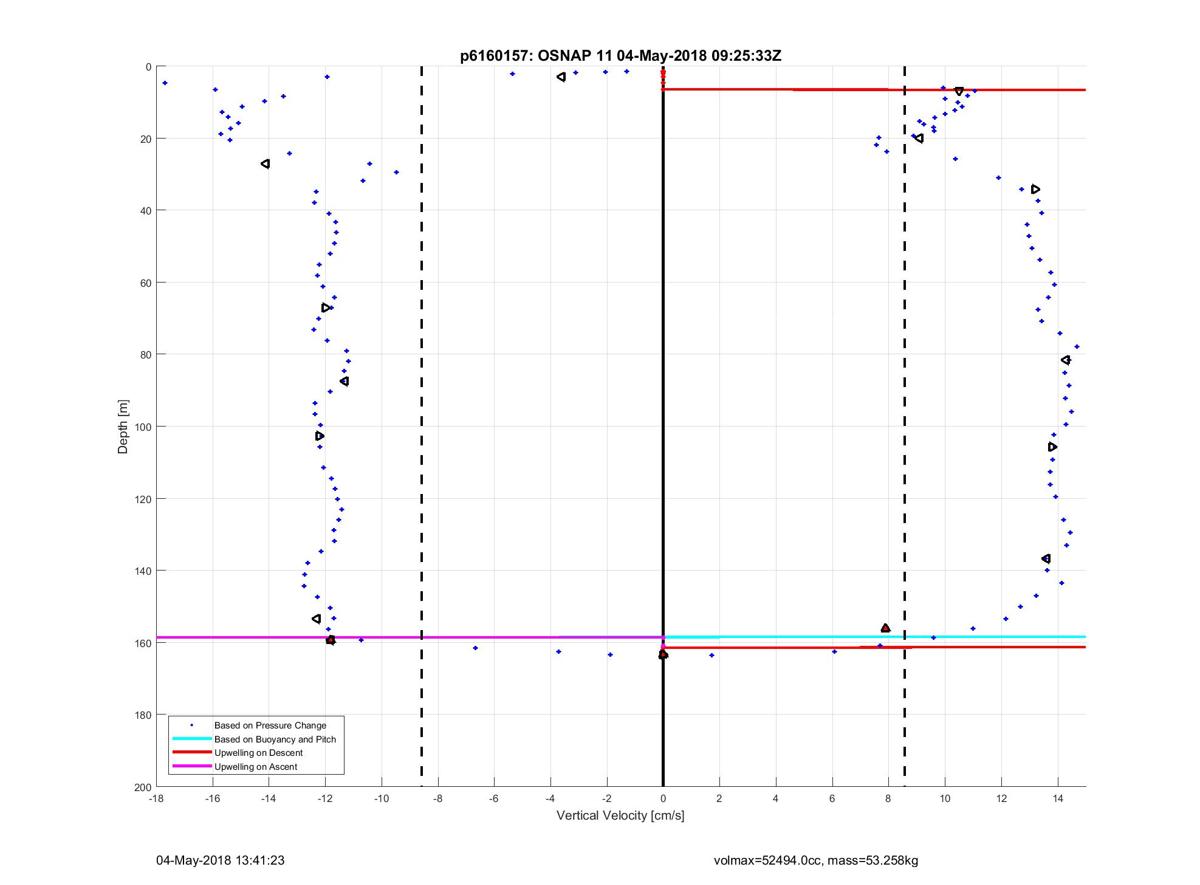Click the timestamp '04-May-2018 13:41:23' footer text
This screenshot has height=885, width=1200.
click(x=220, y=859)
